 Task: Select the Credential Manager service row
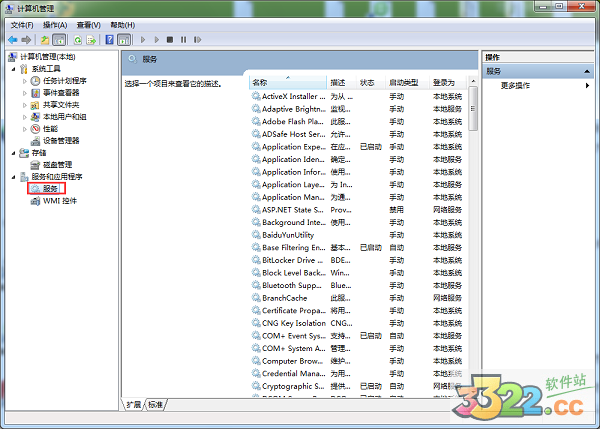click(x=358, y=374)
